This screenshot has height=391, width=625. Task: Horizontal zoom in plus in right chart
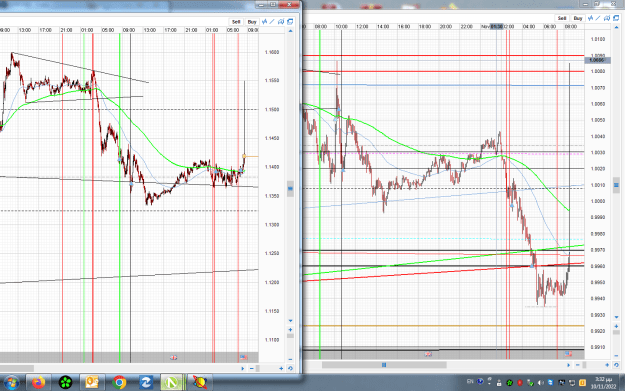pyautogui.click(x=607, y=365)
